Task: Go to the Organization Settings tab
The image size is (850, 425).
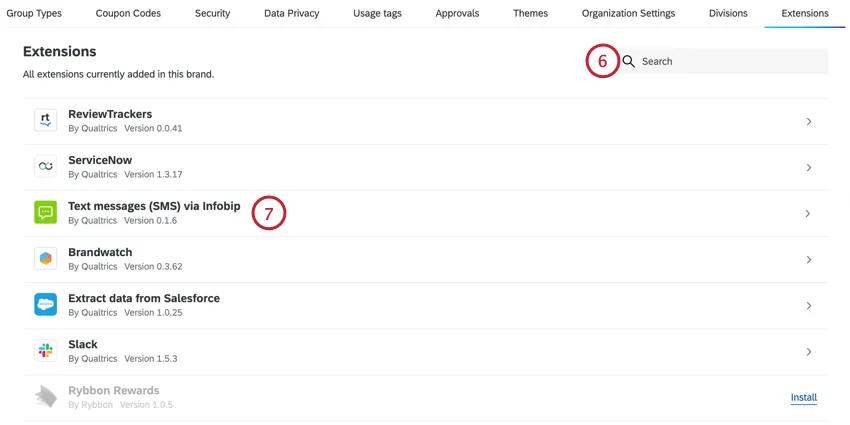Action: (628, 14)
